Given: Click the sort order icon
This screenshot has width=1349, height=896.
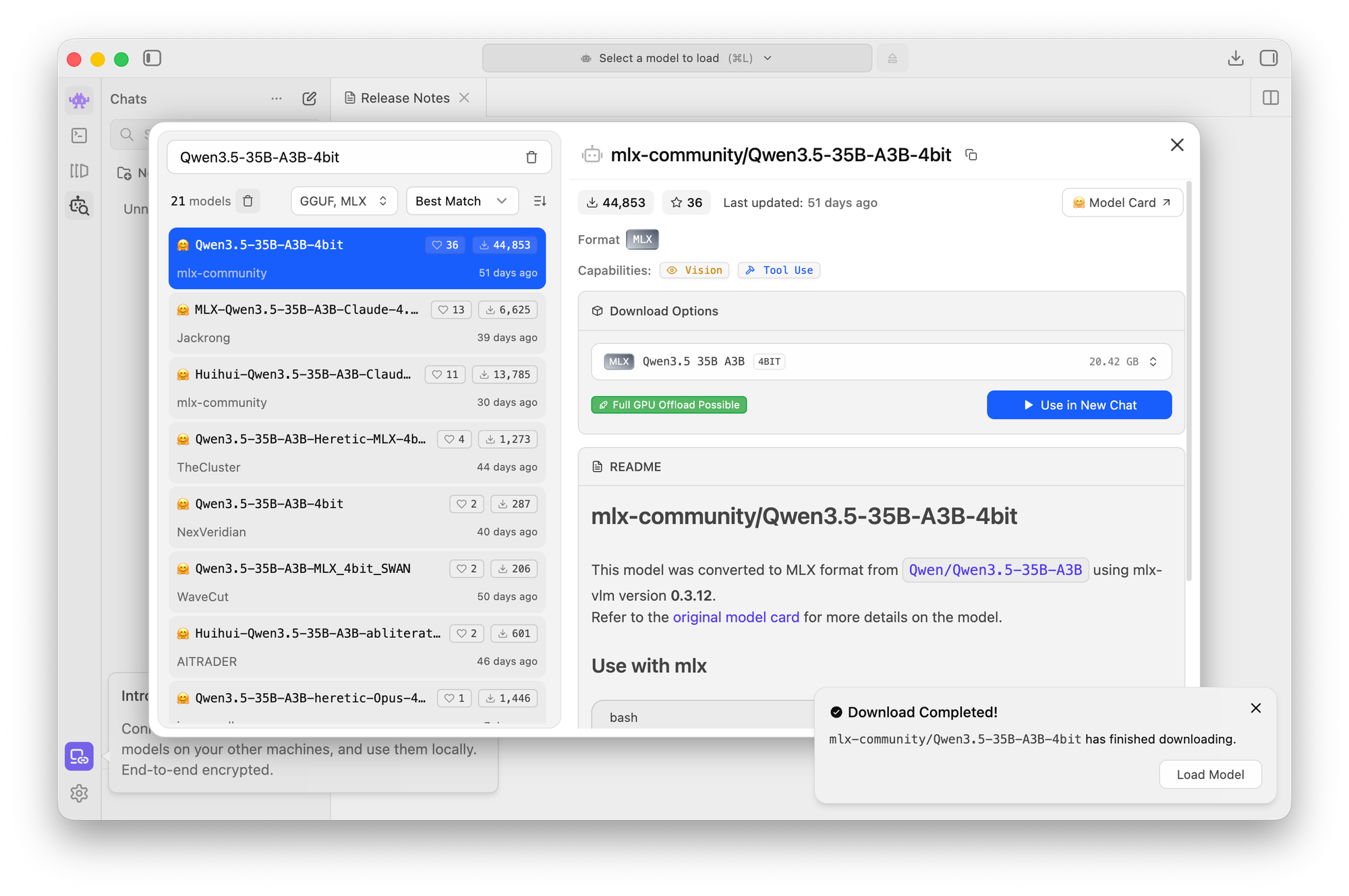Looking at the screenshot, I should coord(540,201).
